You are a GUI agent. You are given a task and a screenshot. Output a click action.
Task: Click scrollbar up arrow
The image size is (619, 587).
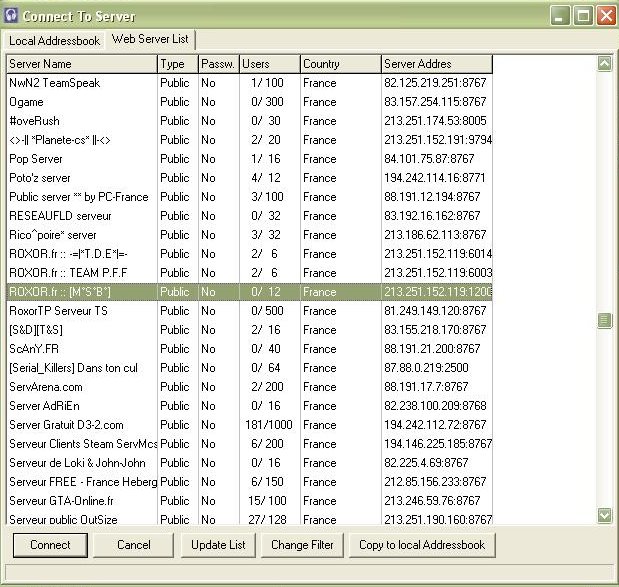click(604, 63)
